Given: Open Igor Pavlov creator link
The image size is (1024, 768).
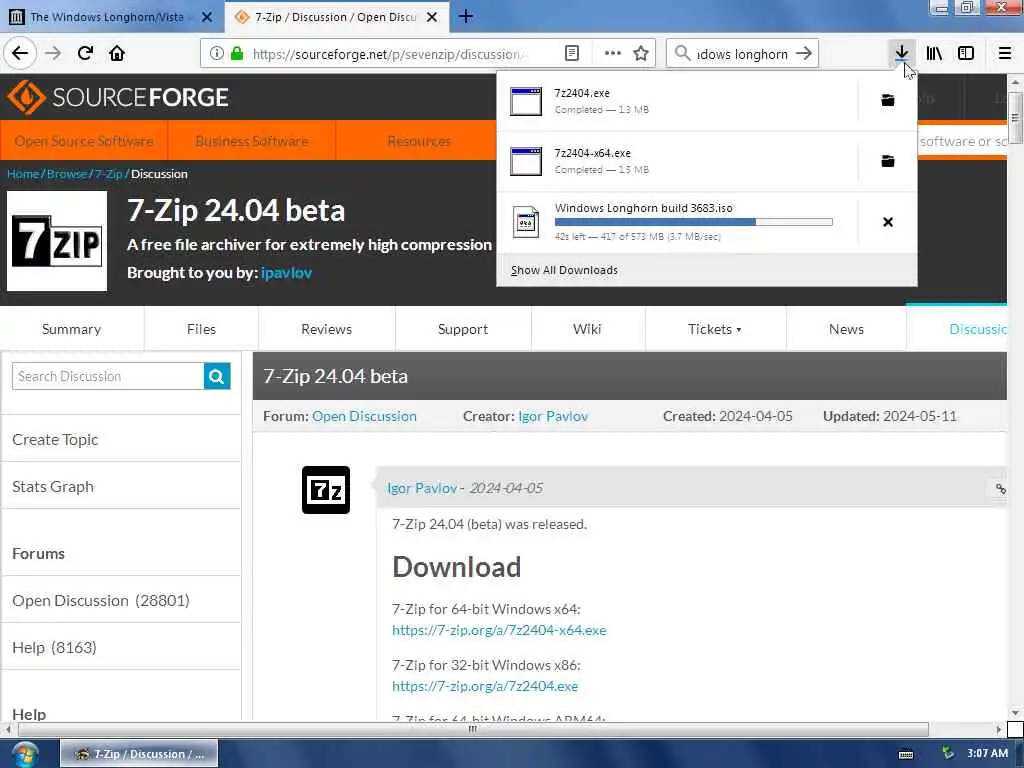Looking at the screenshot, I should (552, 416).
